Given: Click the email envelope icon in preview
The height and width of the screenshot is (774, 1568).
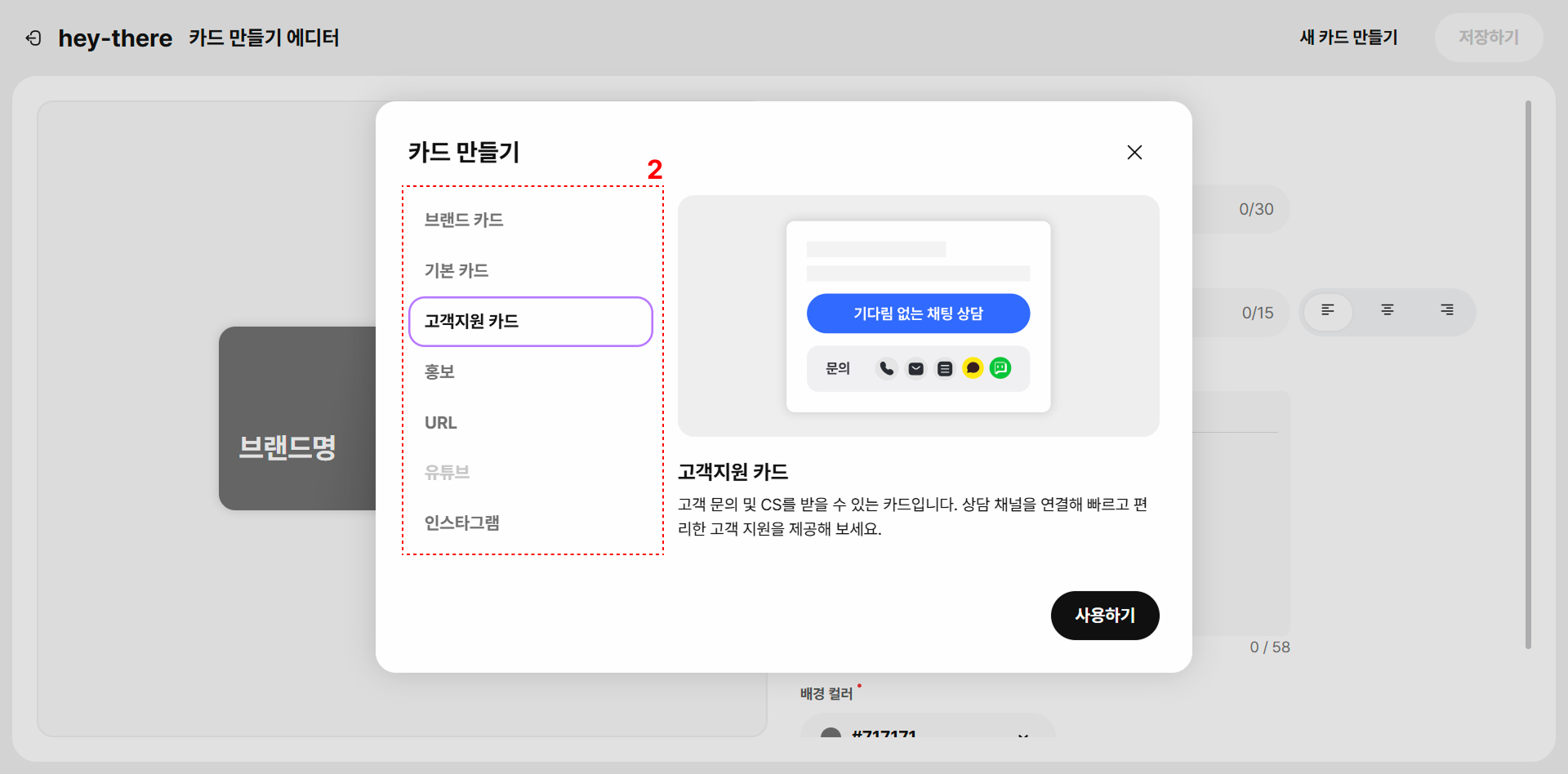Looking at the screenshot, I should tap(915, 368).
